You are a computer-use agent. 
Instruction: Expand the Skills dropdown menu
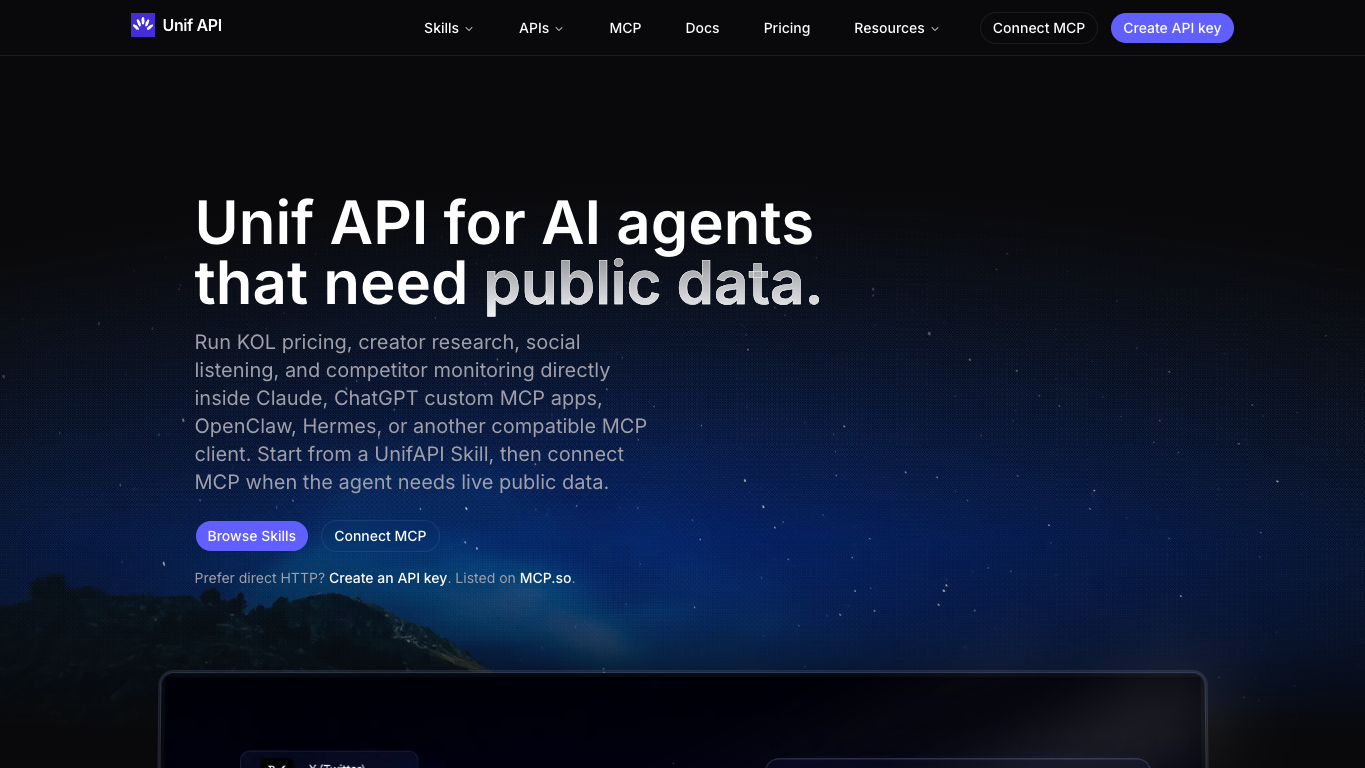point(448,28)
